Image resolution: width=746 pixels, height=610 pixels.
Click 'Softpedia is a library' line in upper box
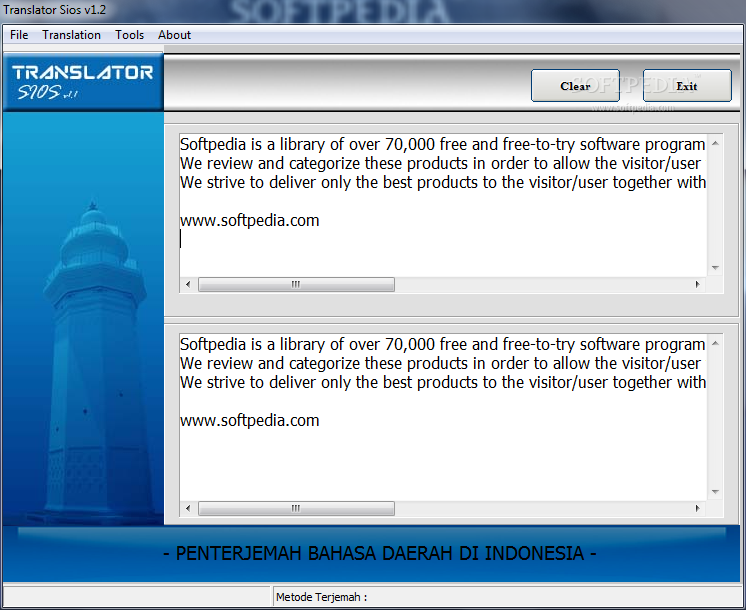442,144
